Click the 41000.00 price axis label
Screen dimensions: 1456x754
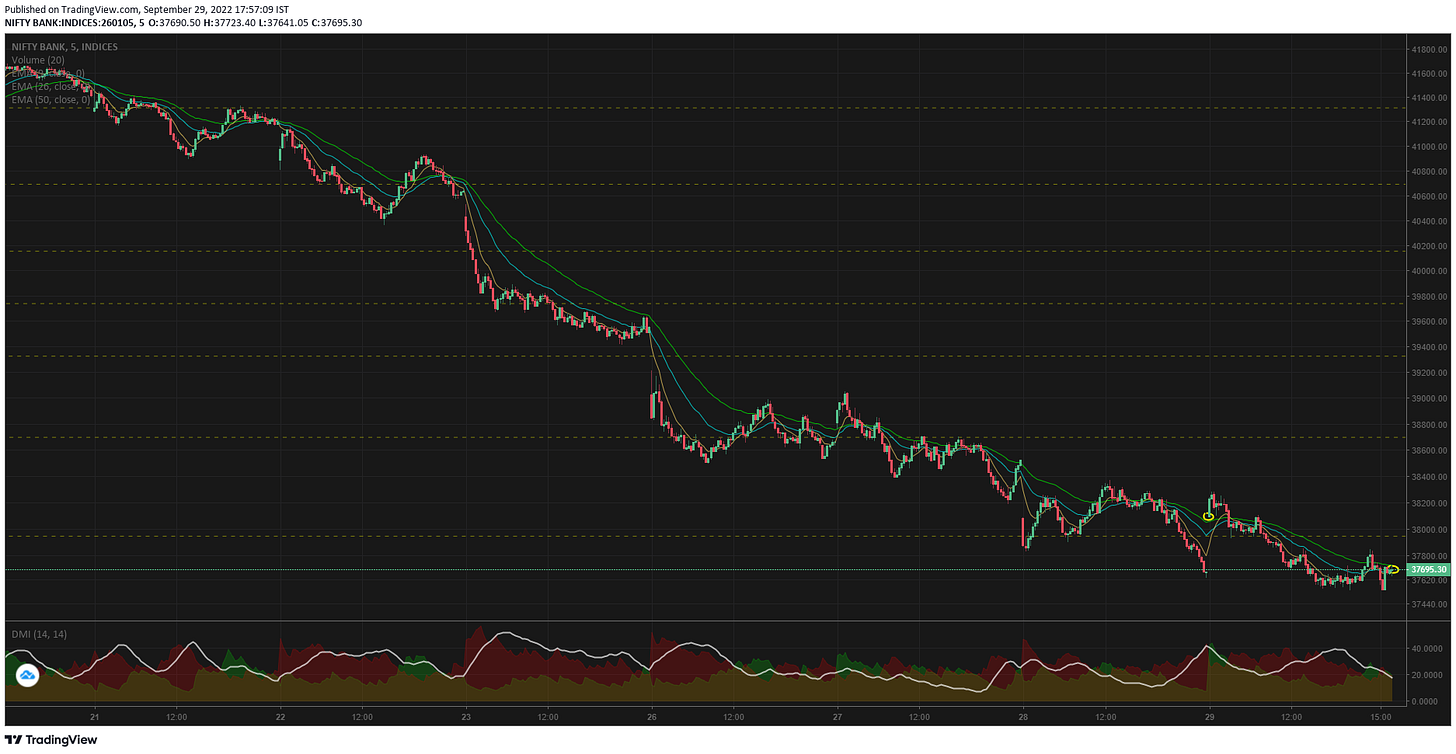1428,147
